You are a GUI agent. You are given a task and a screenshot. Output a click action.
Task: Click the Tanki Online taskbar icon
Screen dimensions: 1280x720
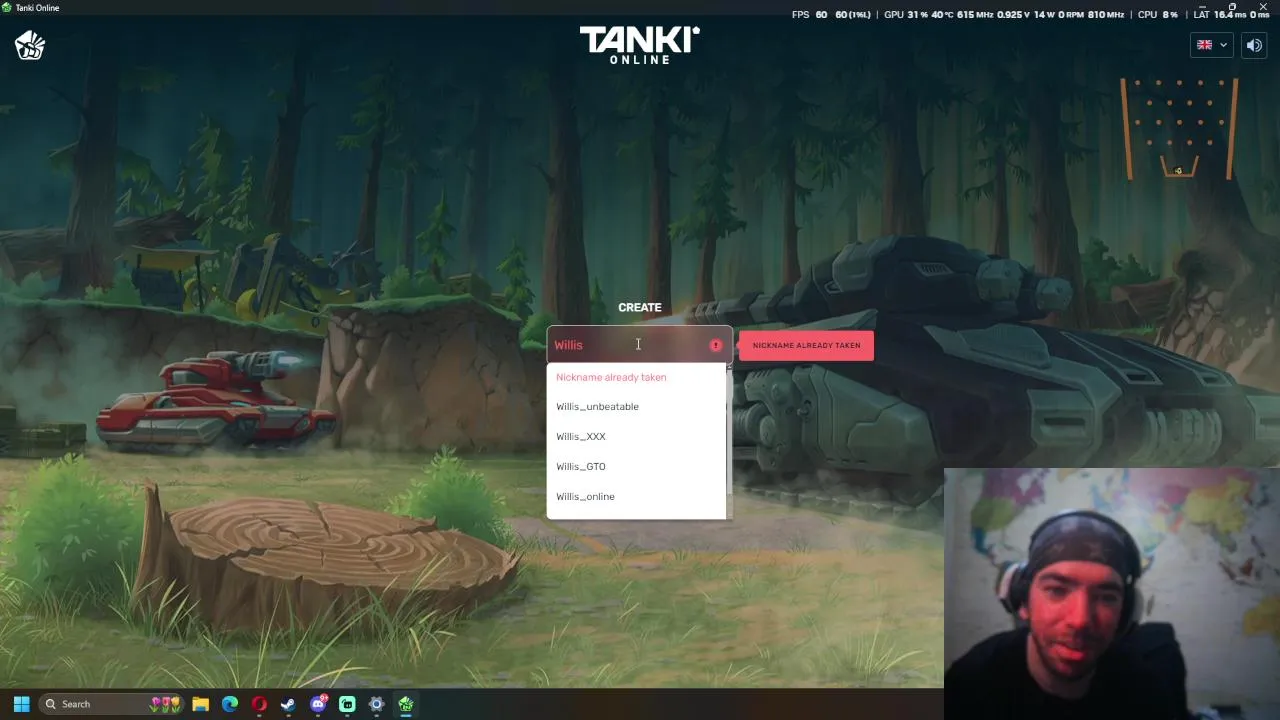(x=406, y=704)
